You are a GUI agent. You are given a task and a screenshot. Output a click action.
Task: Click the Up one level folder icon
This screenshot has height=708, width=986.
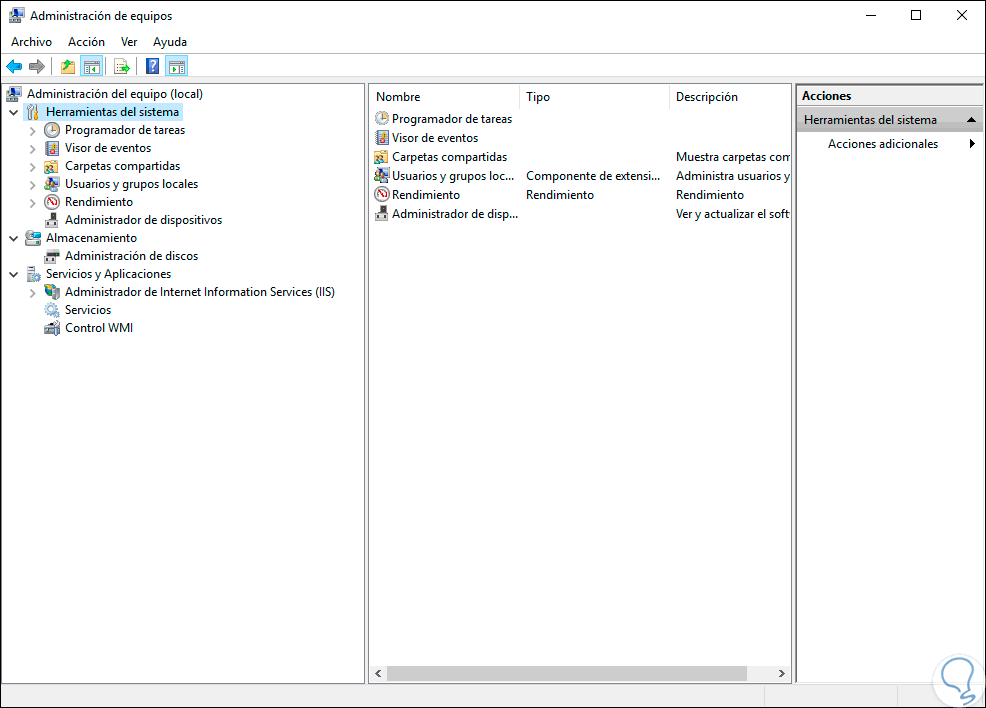[x=68, y=66]
